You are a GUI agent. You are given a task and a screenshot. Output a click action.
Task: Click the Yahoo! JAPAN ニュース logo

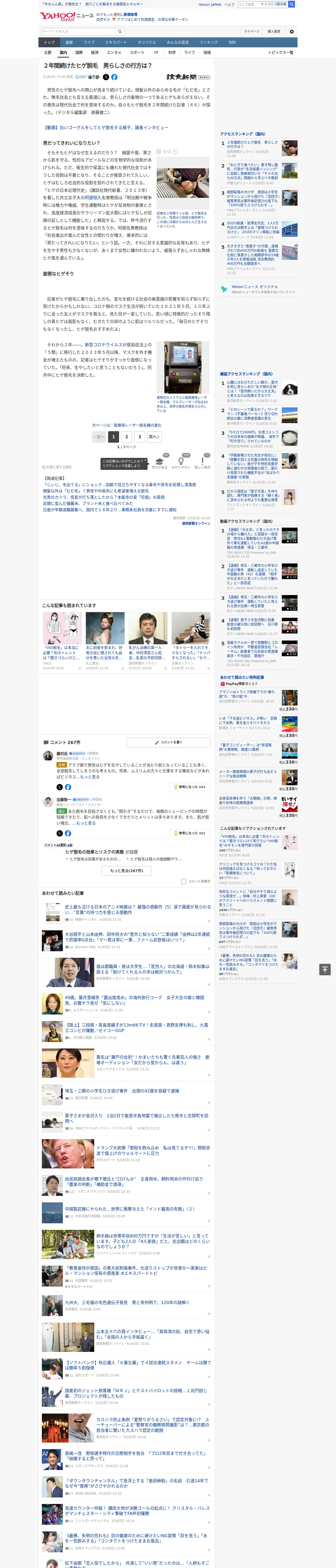(66, 16)
